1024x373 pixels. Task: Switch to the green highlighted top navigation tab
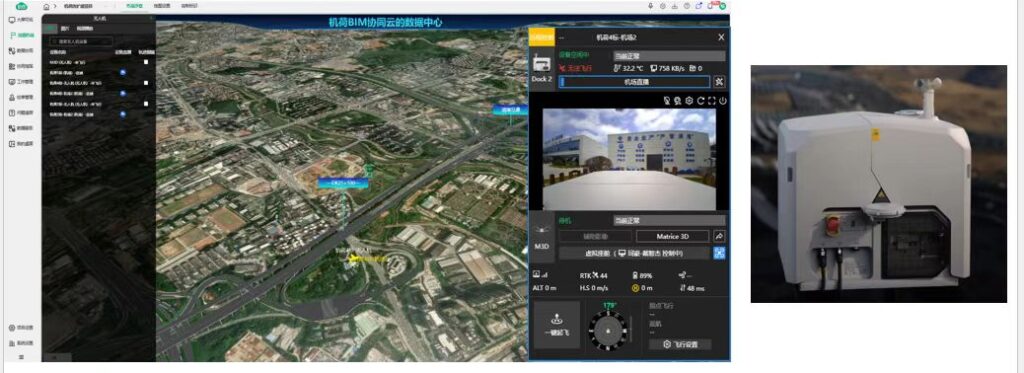coord(135,6)
